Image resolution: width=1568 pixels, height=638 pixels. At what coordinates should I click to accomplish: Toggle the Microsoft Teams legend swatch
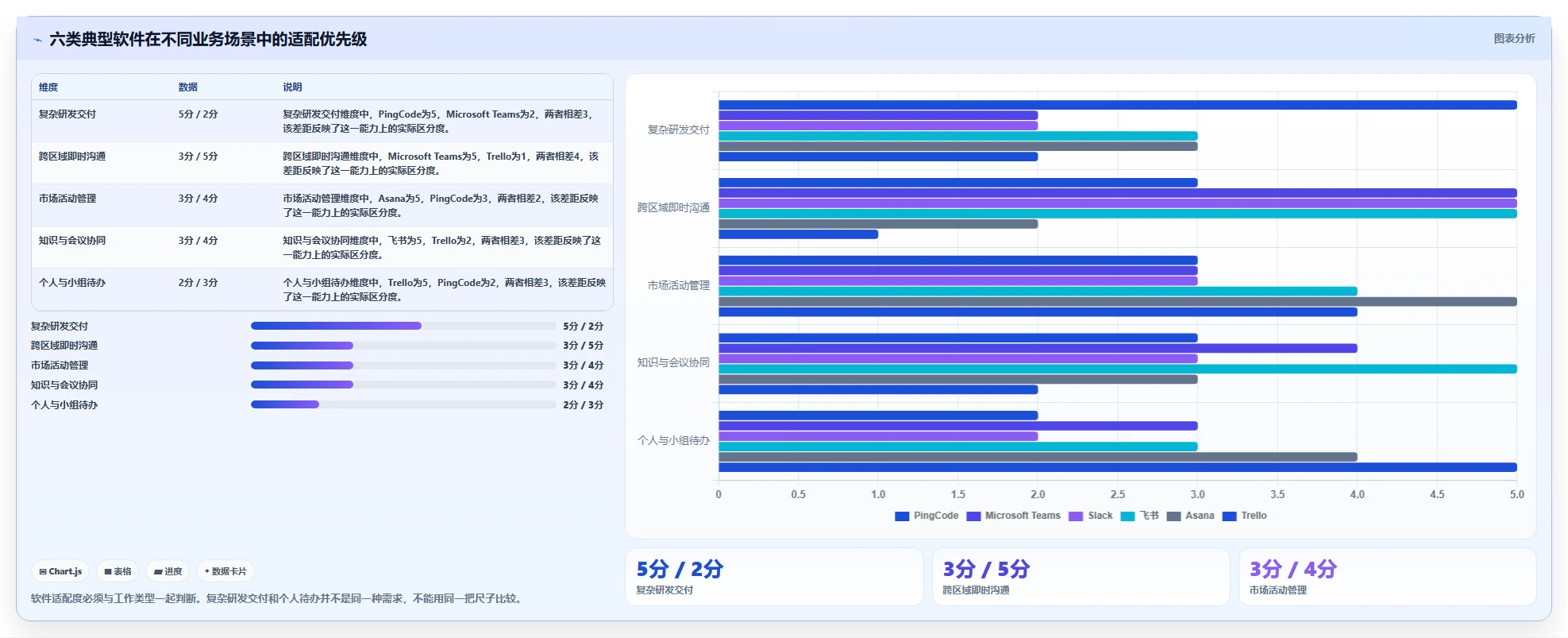pos(973,516)
